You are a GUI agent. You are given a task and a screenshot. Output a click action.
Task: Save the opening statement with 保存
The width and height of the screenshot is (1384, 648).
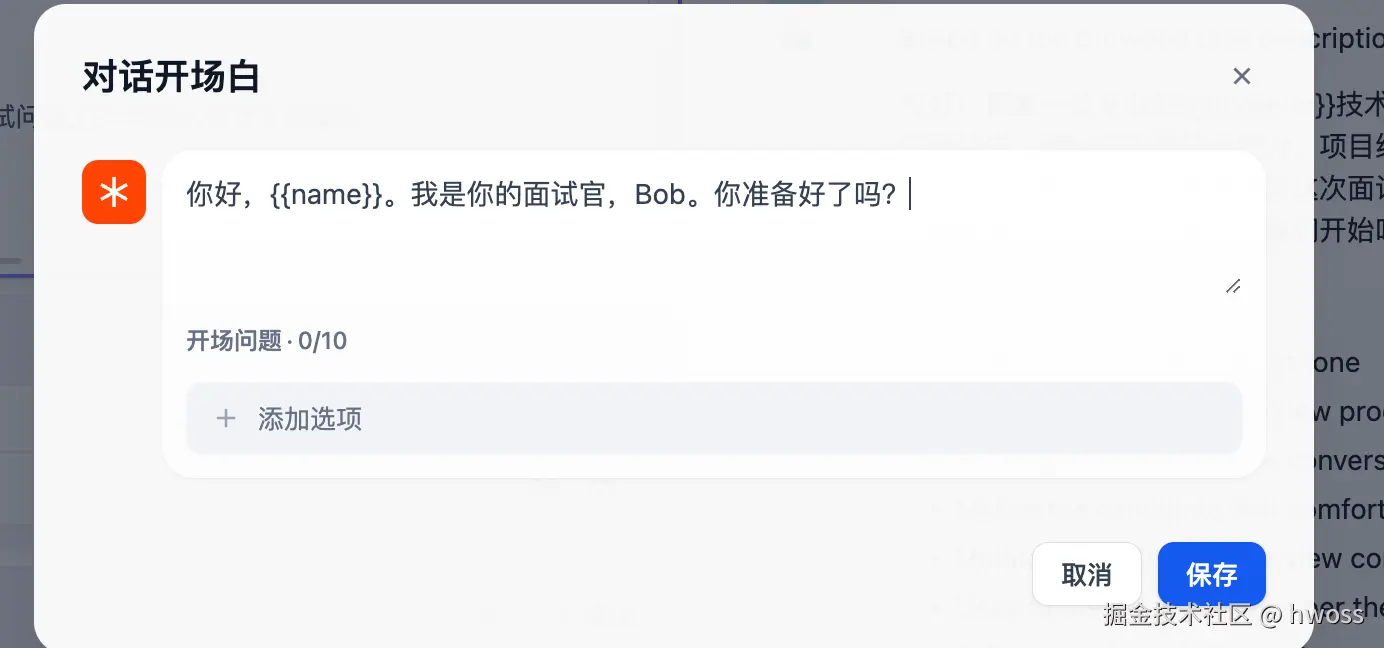coord(1212,574)
